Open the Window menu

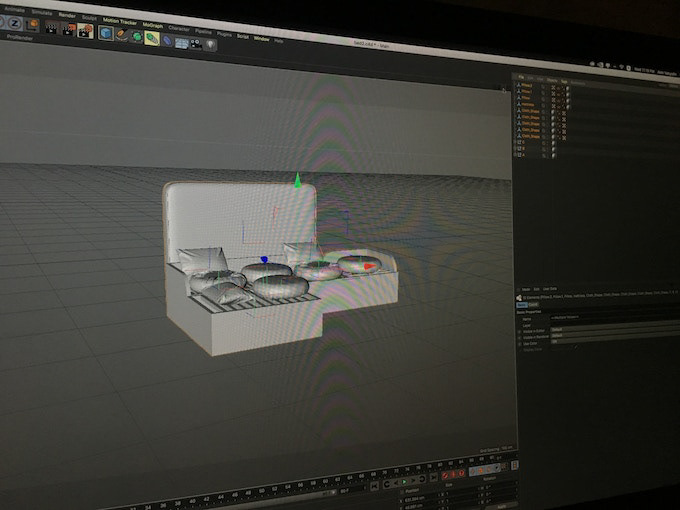point(262,38)
